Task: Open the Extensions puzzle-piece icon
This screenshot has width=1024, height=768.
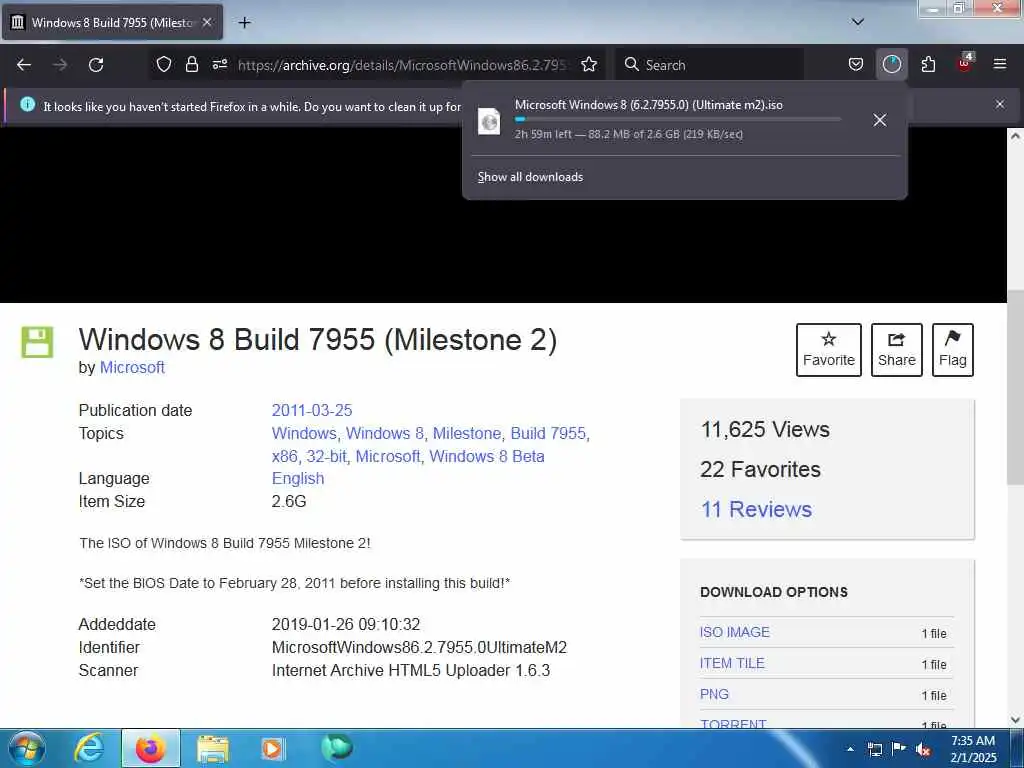Action: 928,65
